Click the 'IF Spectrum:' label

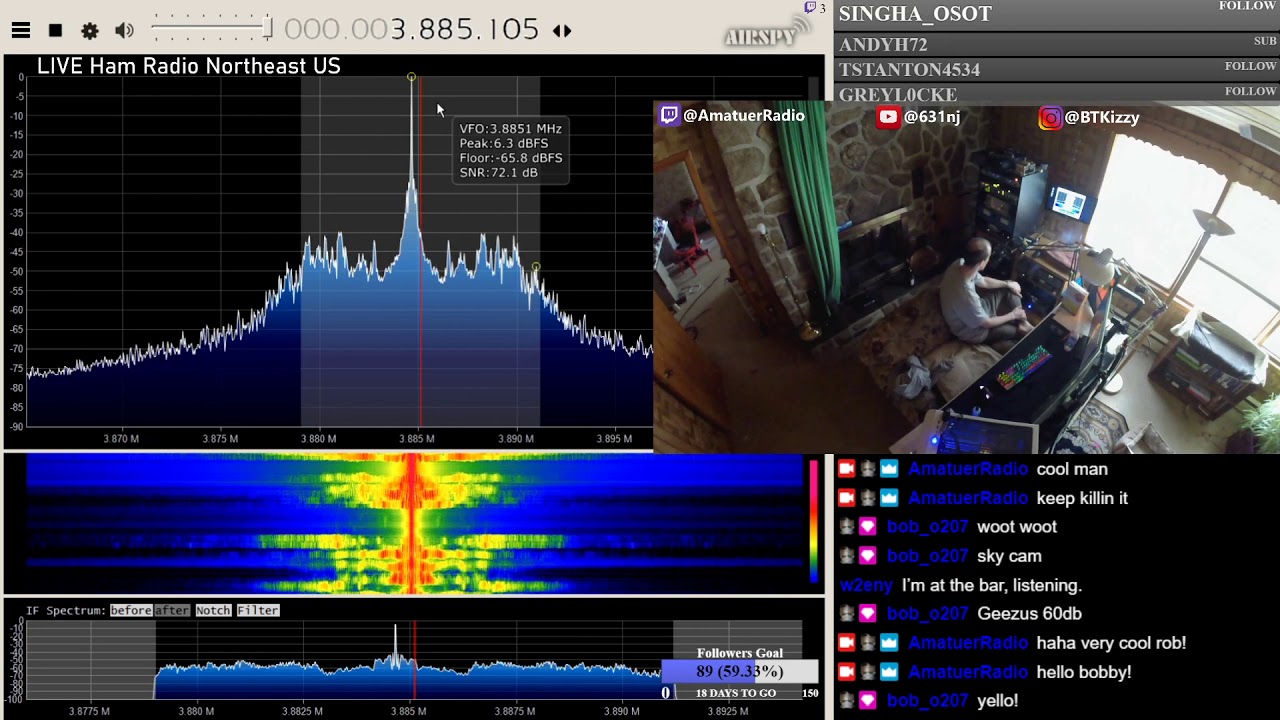[x=66, y=610]
